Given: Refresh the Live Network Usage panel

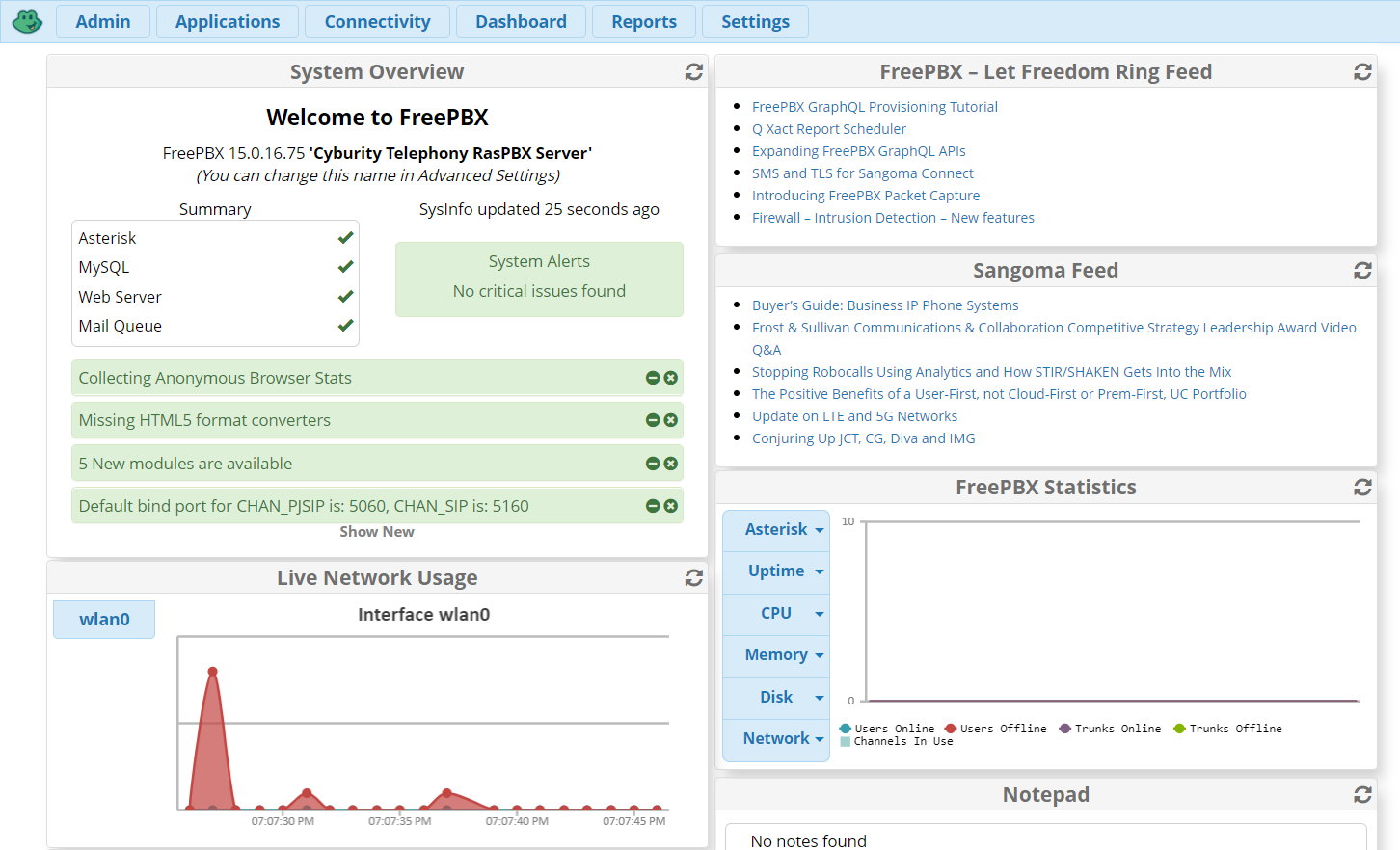Looking at the screenshot, I should pos(693,577).
